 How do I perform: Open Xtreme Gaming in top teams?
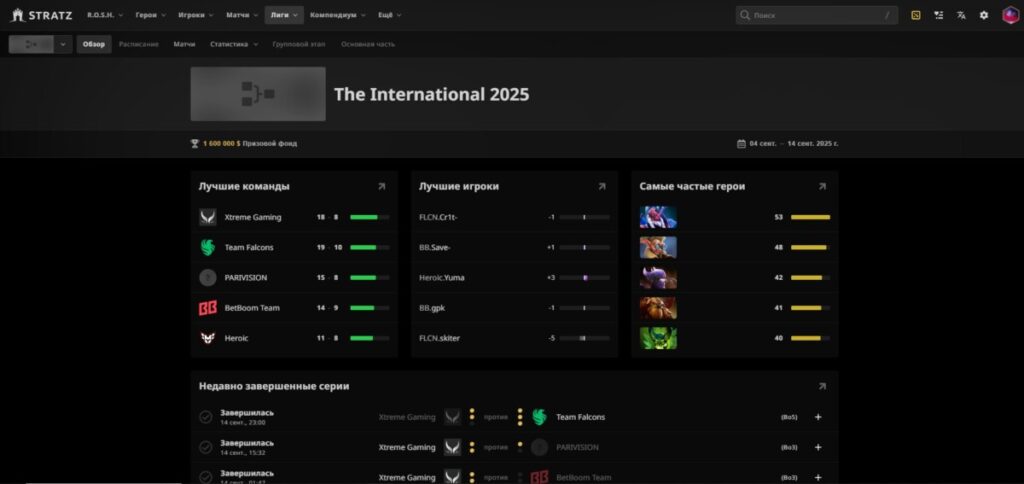point(253,218)
